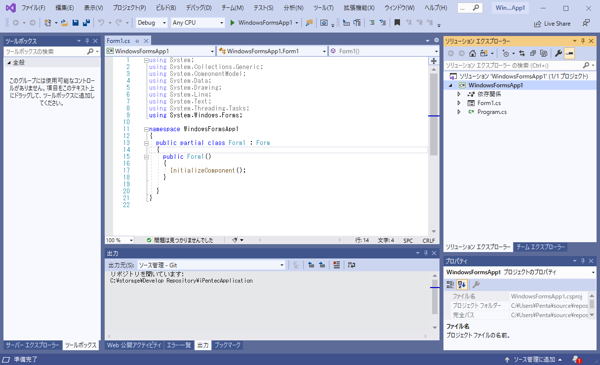The width and height of the screenshot is (600, 365).
Task: Click Go to Previous Message in the Output panel
Action: click(311, 265)
